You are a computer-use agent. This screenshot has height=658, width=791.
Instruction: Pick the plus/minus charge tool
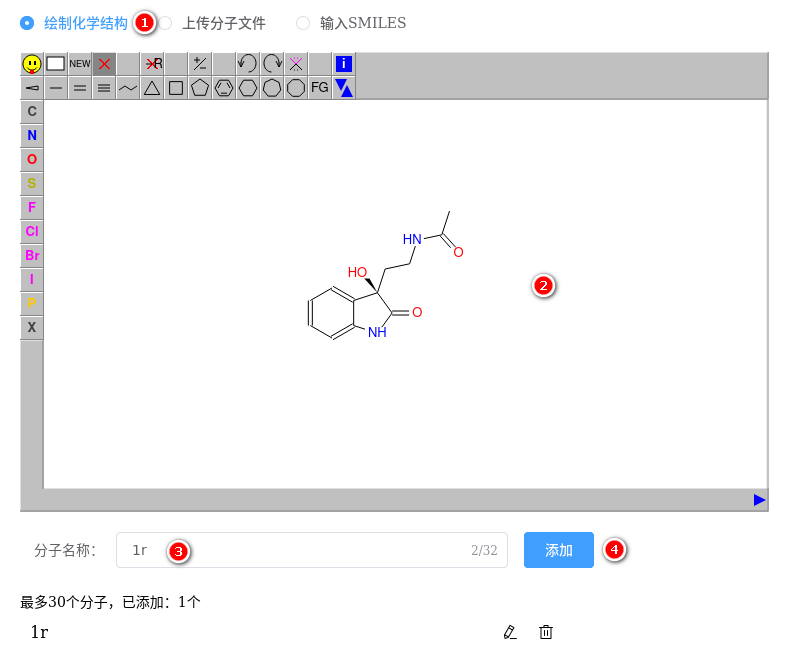(x=200, y=64)
